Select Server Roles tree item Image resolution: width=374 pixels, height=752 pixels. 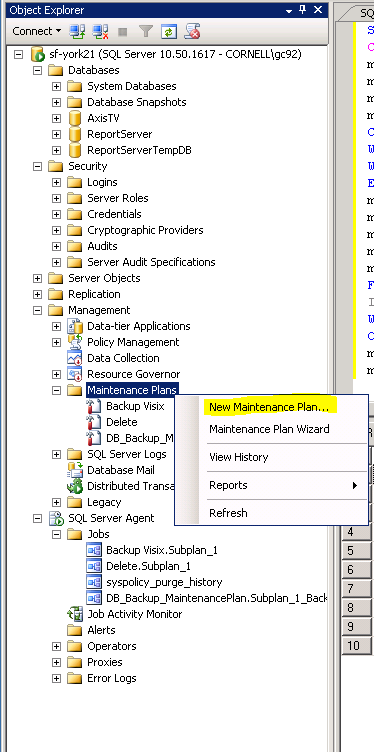(x=117, y=198)
